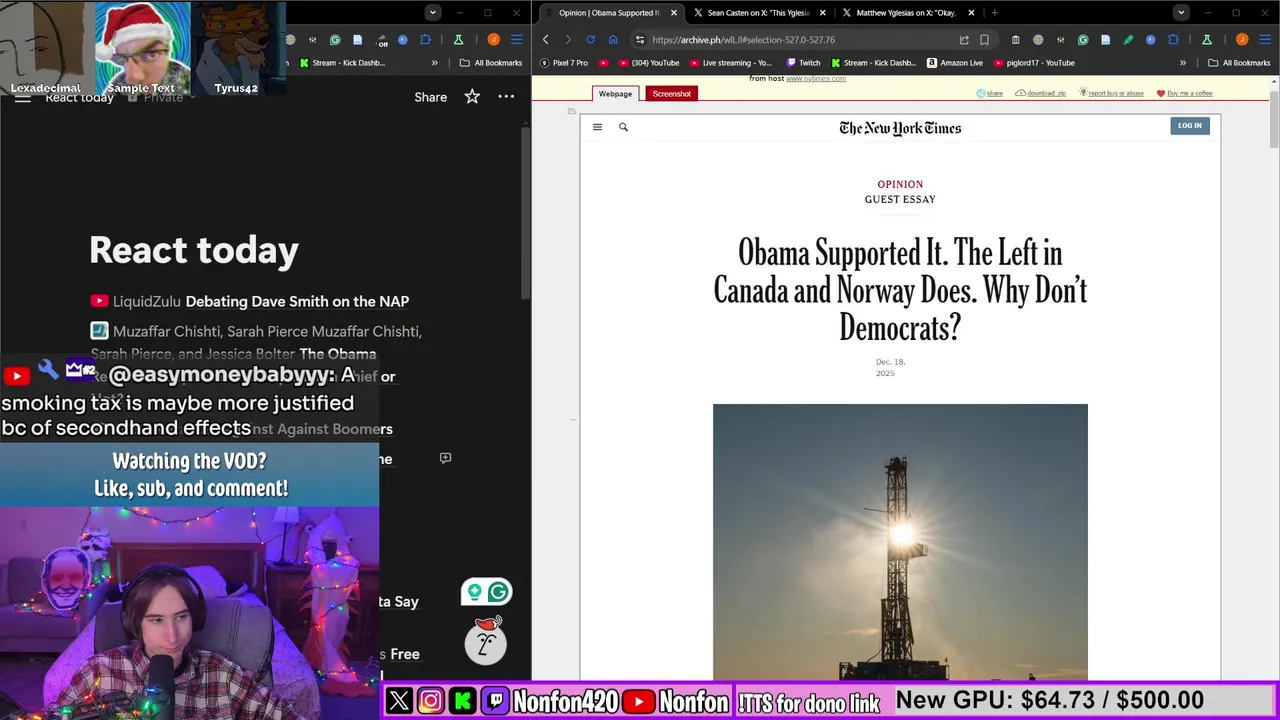
Task: Open the right browser's hamburger application menu
Action: 1265,40
